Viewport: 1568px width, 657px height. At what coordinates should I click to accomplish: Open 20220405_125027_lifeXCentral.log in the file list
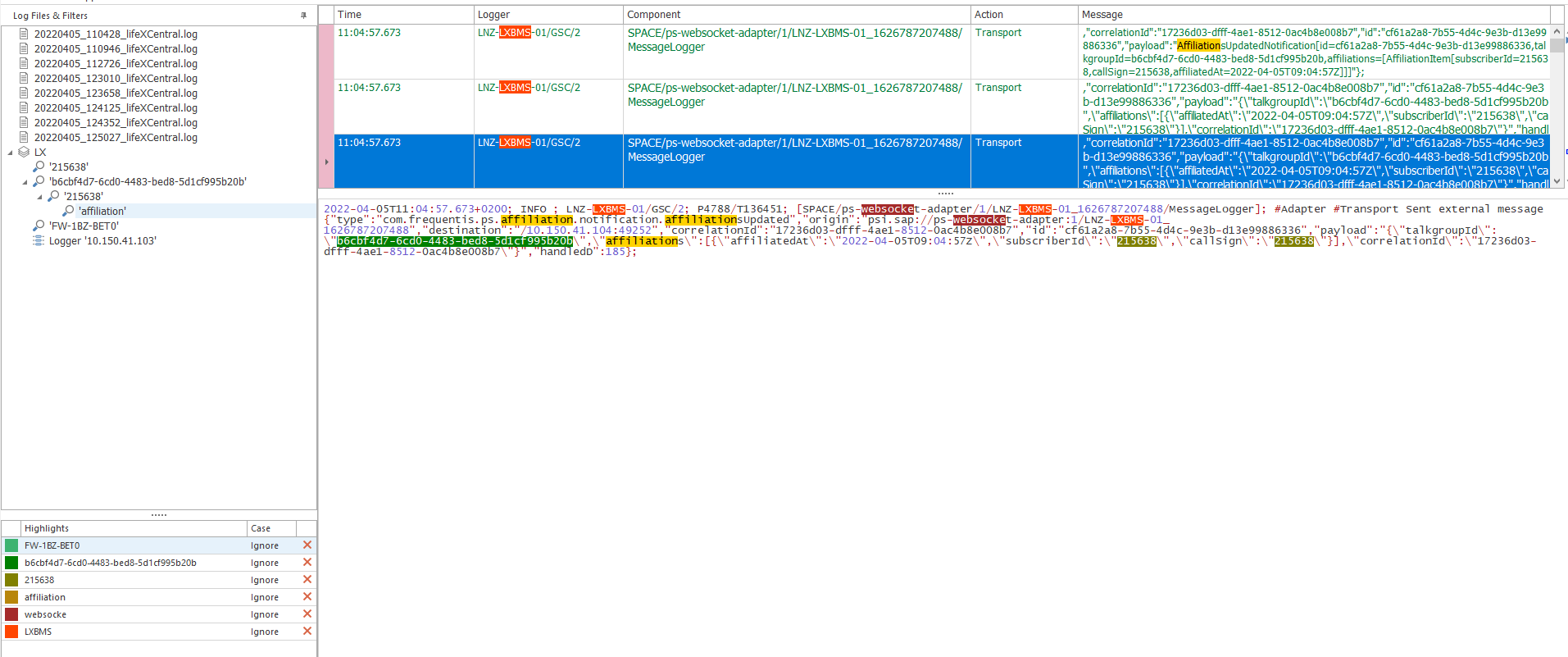tap(116, 137)
